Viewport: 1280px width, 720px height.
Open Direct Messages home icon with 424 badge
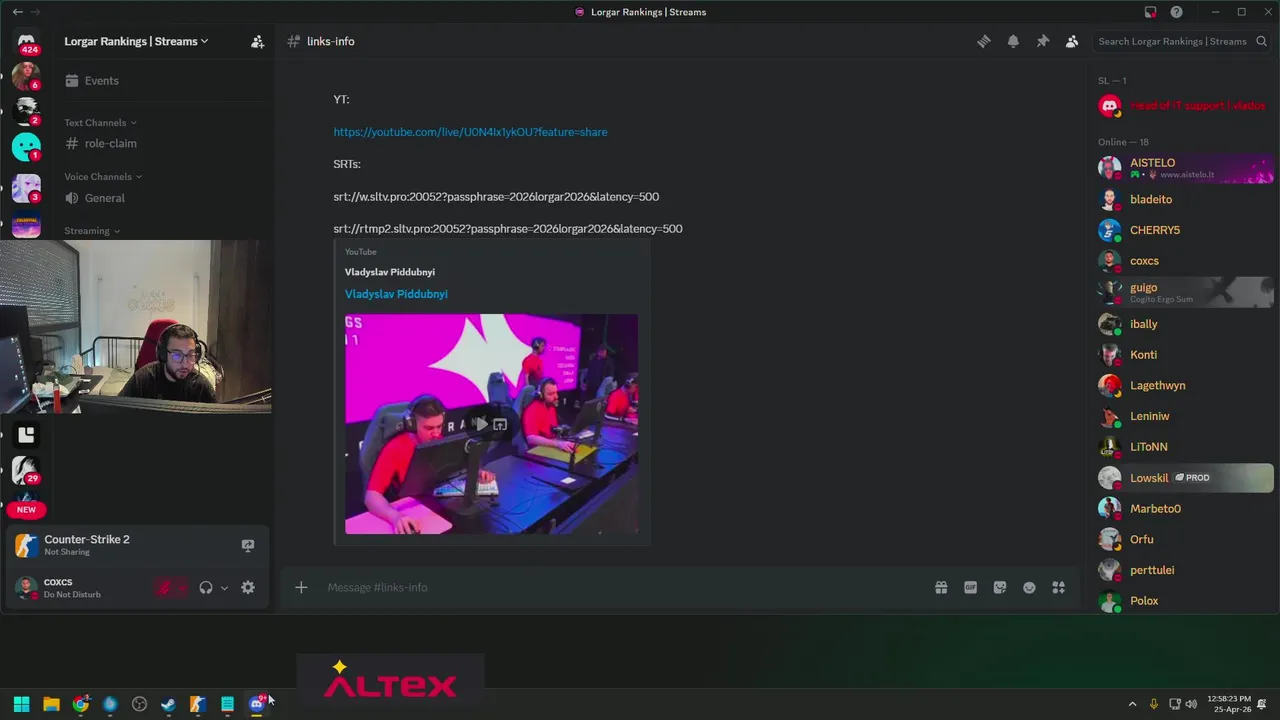click(26, 43)
